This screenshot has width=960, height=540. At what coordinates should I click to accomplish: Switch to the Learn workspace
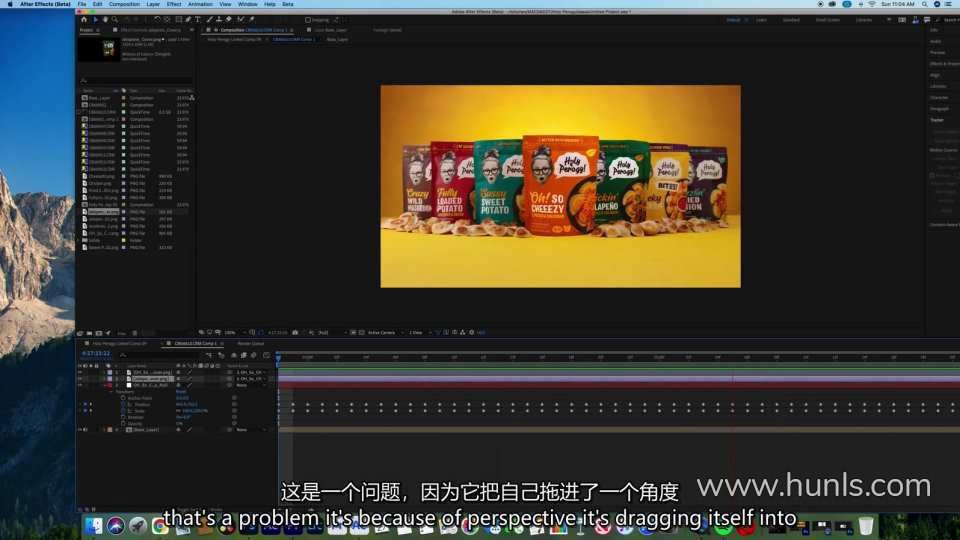[761, 20]
